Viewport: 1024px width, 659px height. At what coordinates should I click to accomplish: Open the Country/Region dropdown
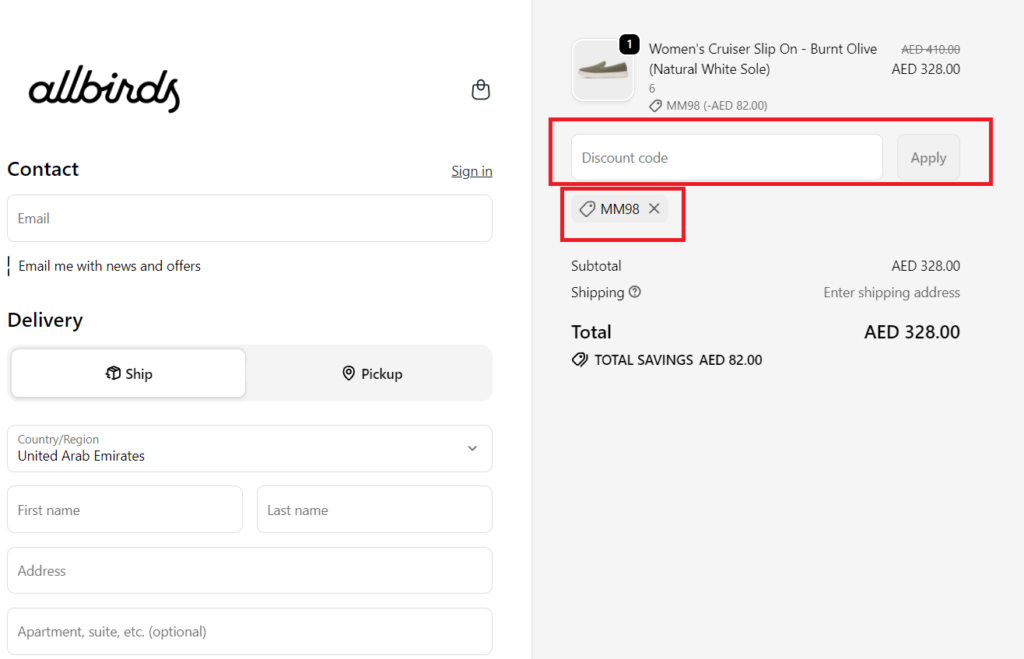coord(249,449)
